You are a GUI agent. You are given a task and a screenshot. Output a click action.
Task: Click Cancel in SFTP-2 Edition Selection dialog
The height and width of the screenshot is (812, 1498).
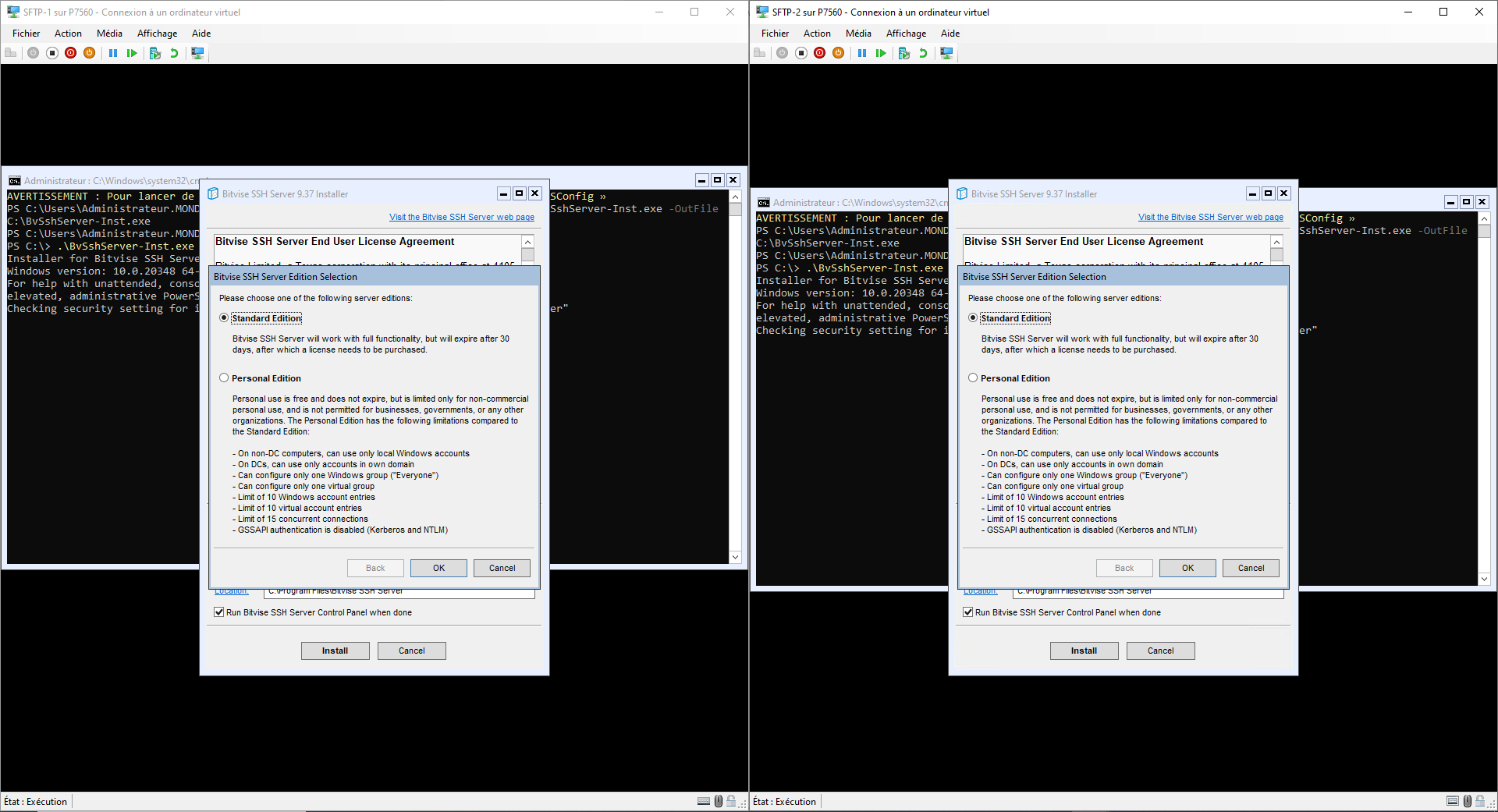pos(1251,568)
